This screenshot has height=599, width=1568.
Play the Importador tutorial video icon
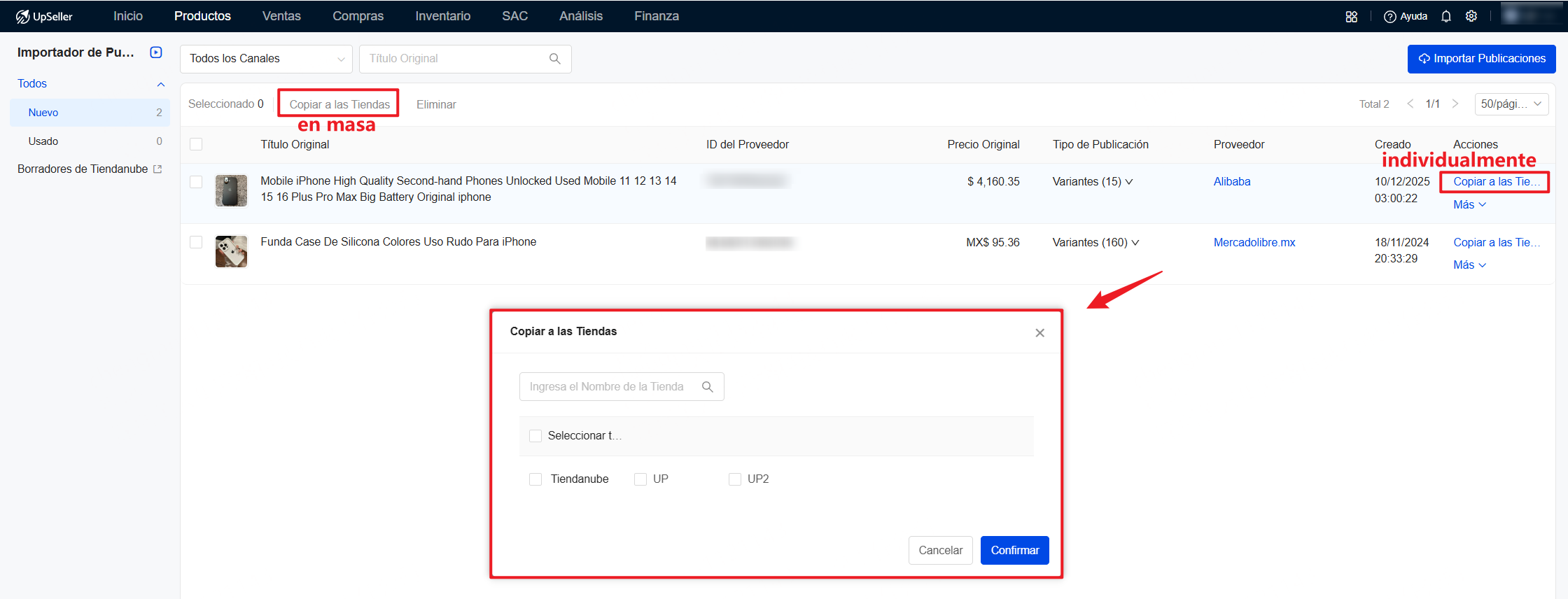click(x=156, y=52)
